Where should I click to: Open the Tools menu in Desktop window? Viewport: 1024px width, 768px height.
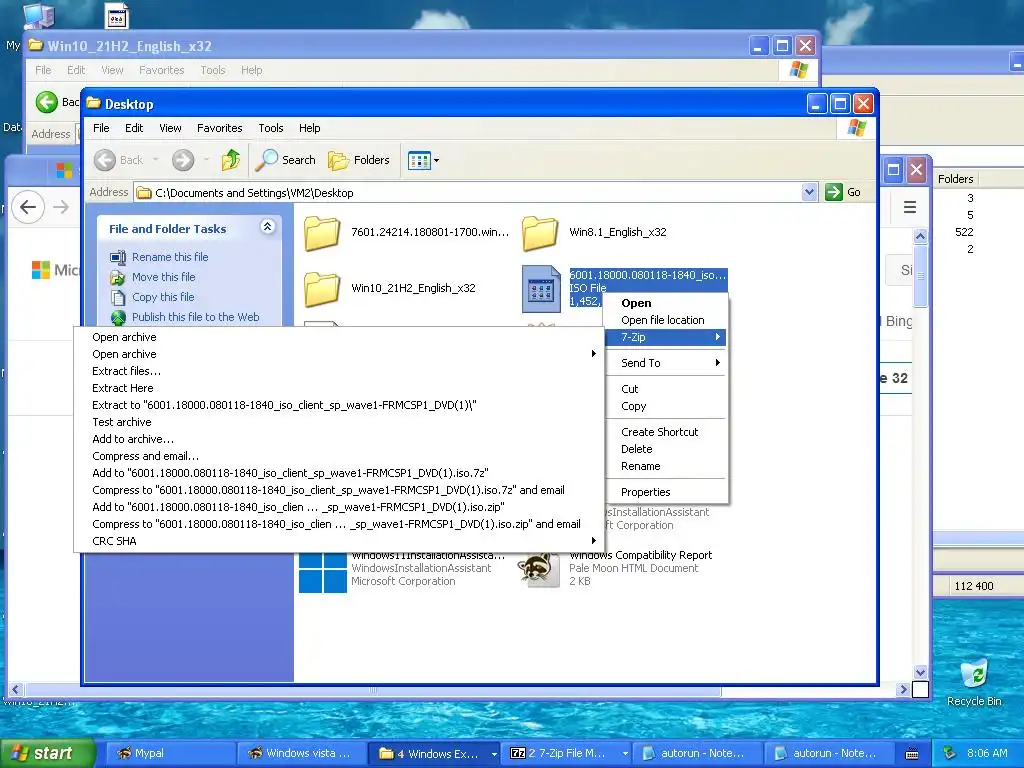tap(270, 128)
